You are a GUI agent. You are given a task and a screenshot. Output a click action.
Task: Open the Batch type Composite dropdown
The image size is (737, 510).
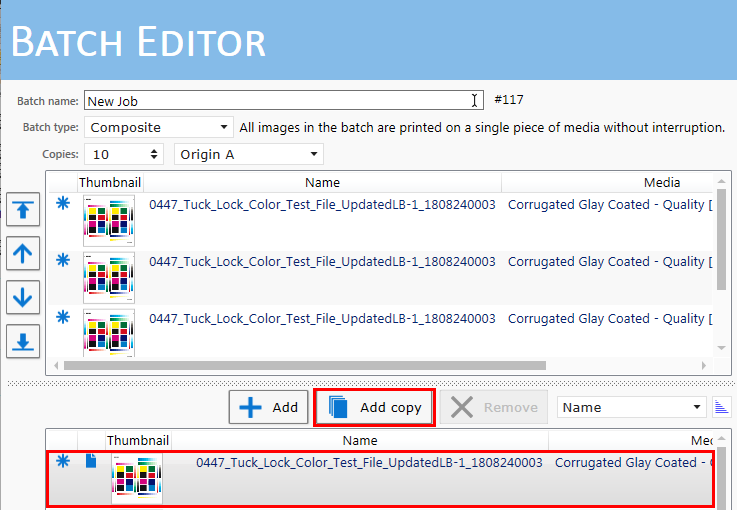point(159,127)
